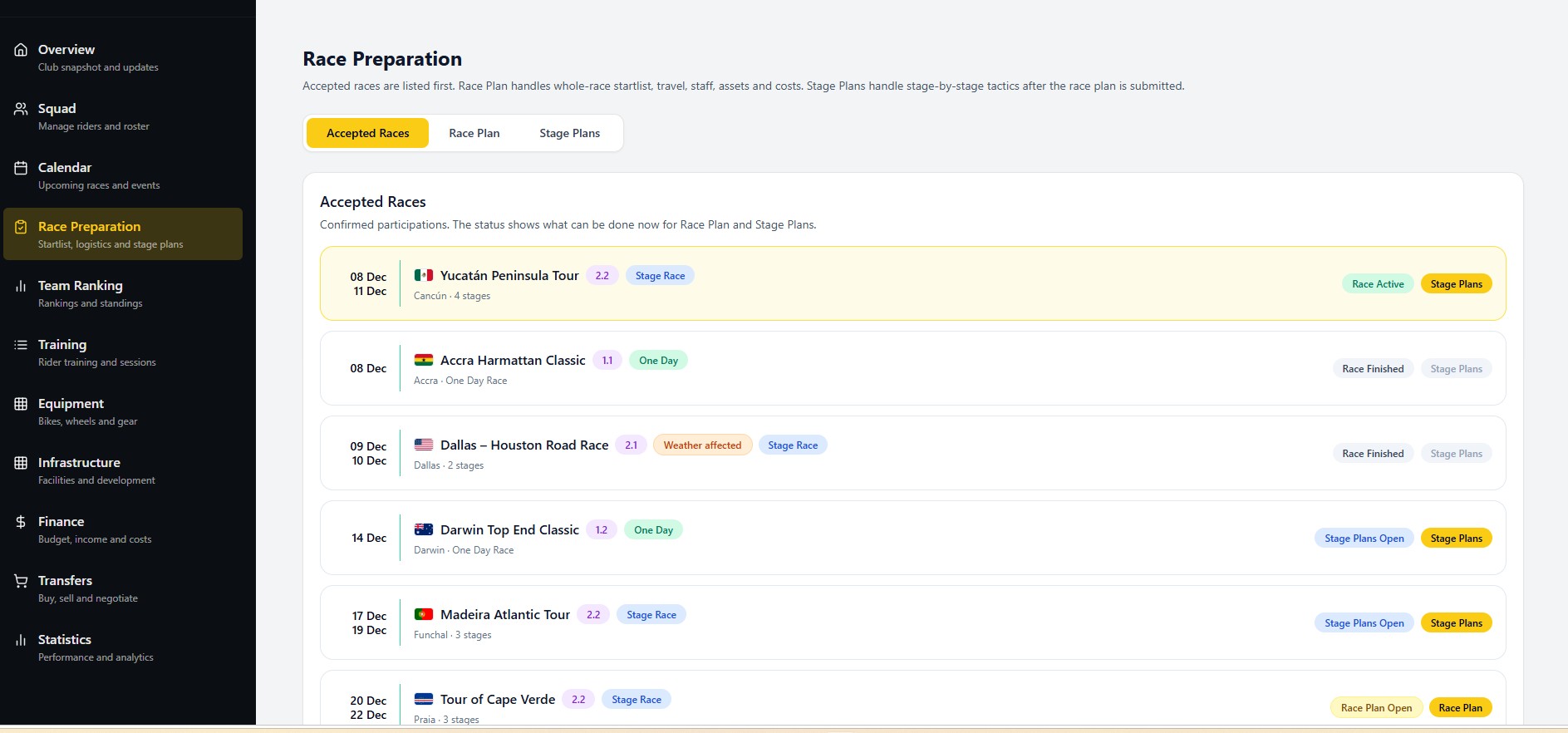Image resolution: width=1568 pixels, height=733 pixels.
Task: Open Finance in the sidebar menu
Action: [123, 529]
